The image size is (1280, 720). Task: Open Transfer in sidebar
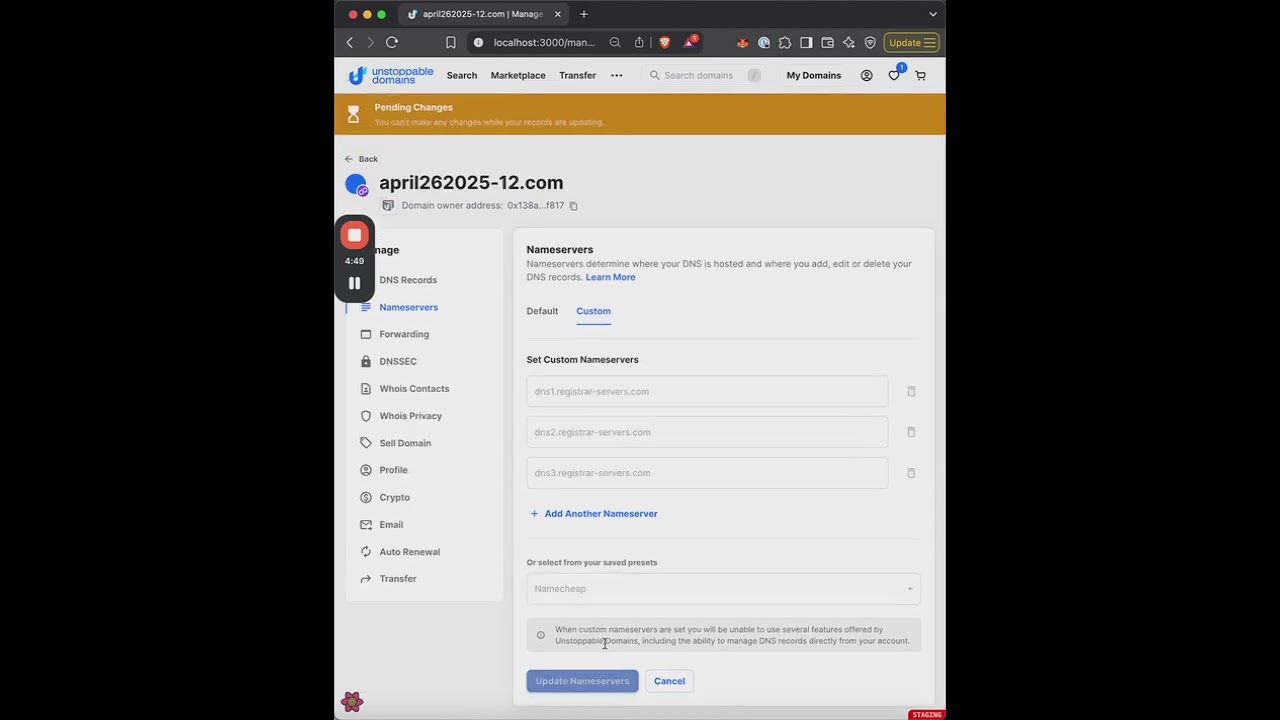pos(397,579)
